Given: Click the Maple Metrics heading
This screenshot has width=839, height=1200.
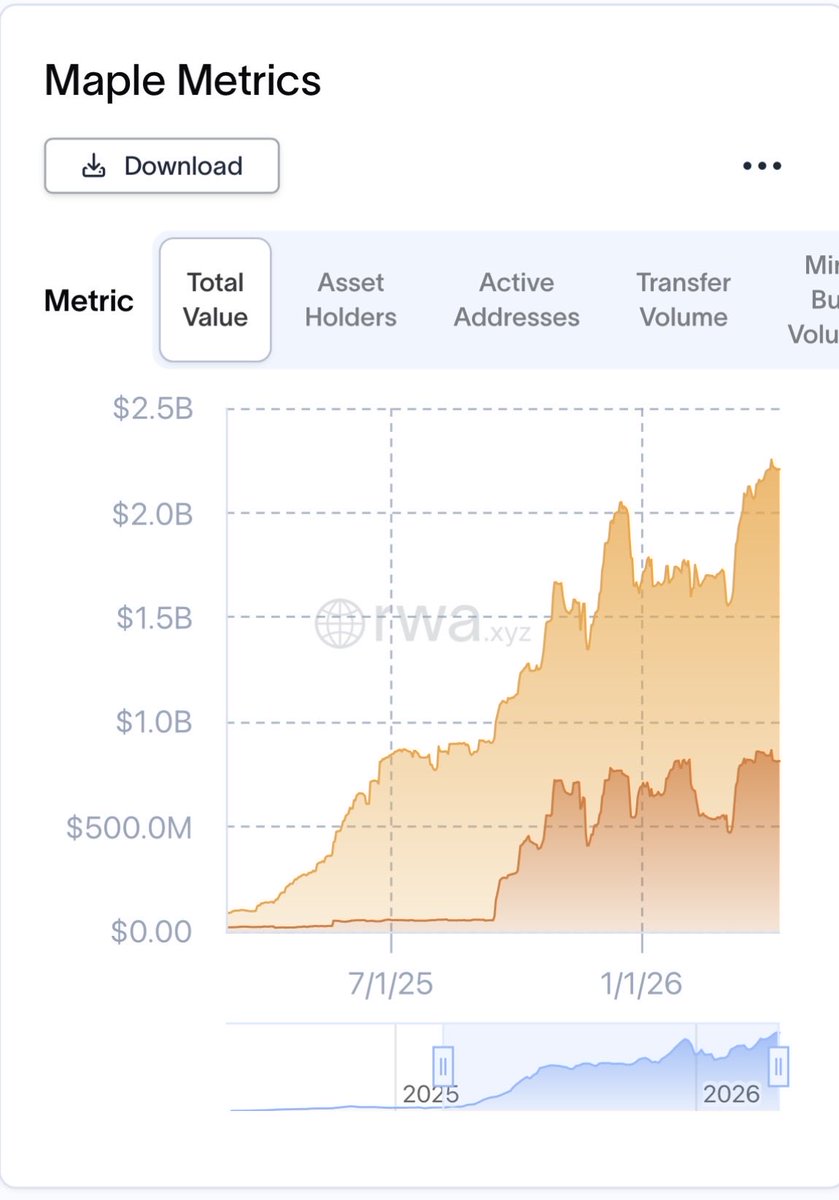Looking at the screenshot, I should coord(183,81).
